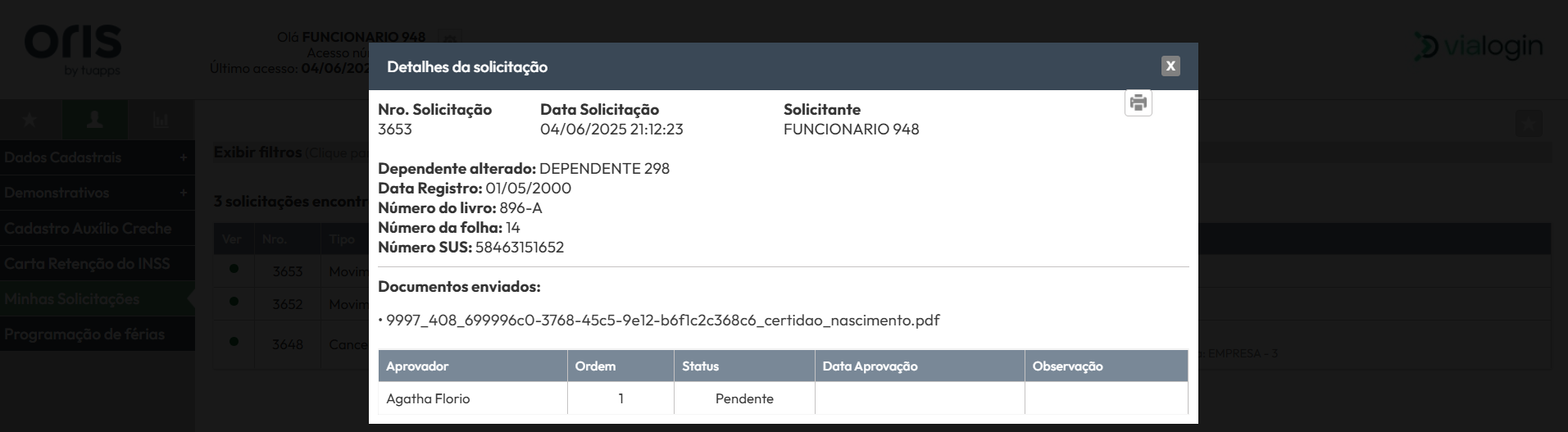The image size is (1568, 432).
Task: Show the Exibir filtros panel
Action: (257, 152)
